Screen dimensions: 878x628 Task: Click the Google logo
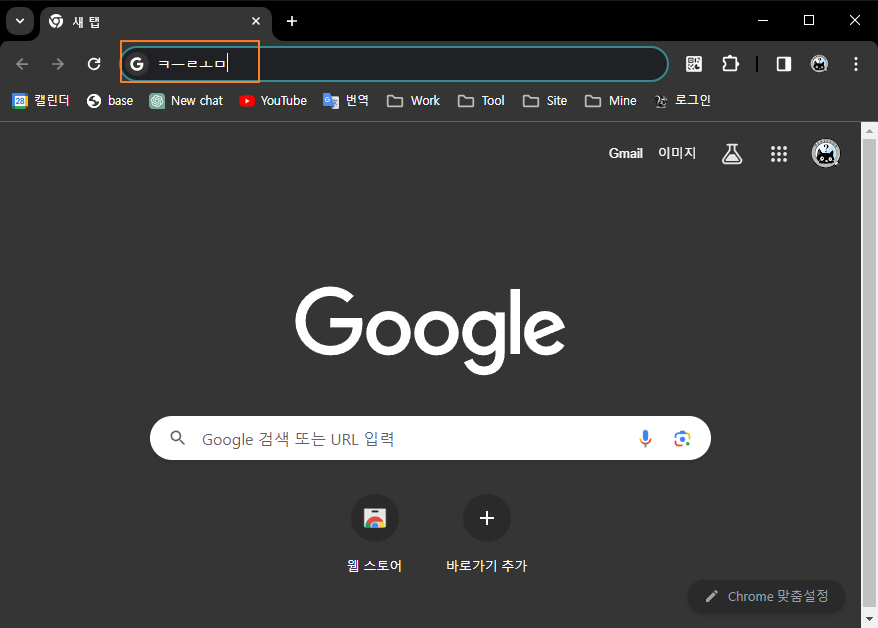coord(430,330)
